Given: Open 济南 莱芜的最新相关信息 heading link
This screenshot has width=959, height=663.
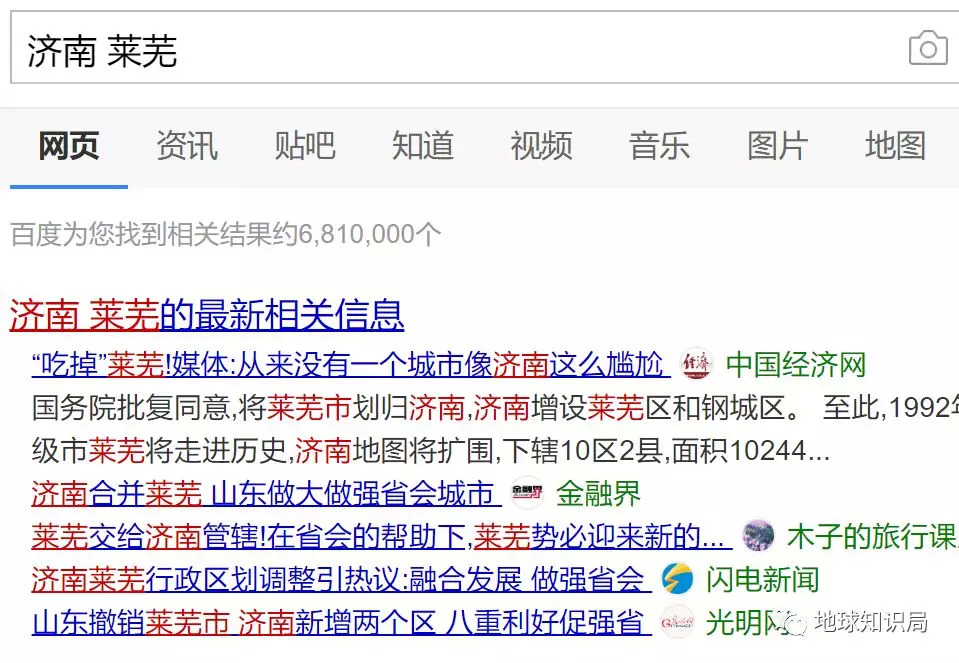Looking at the screenshot, I should tap(207, 316).
